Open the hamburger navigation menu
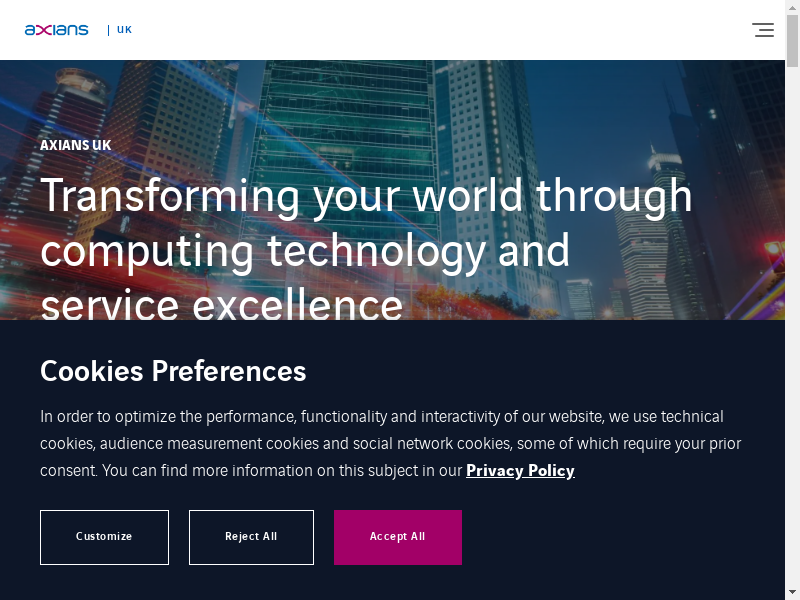Screen dimensions: 800x600 (763, 30)
